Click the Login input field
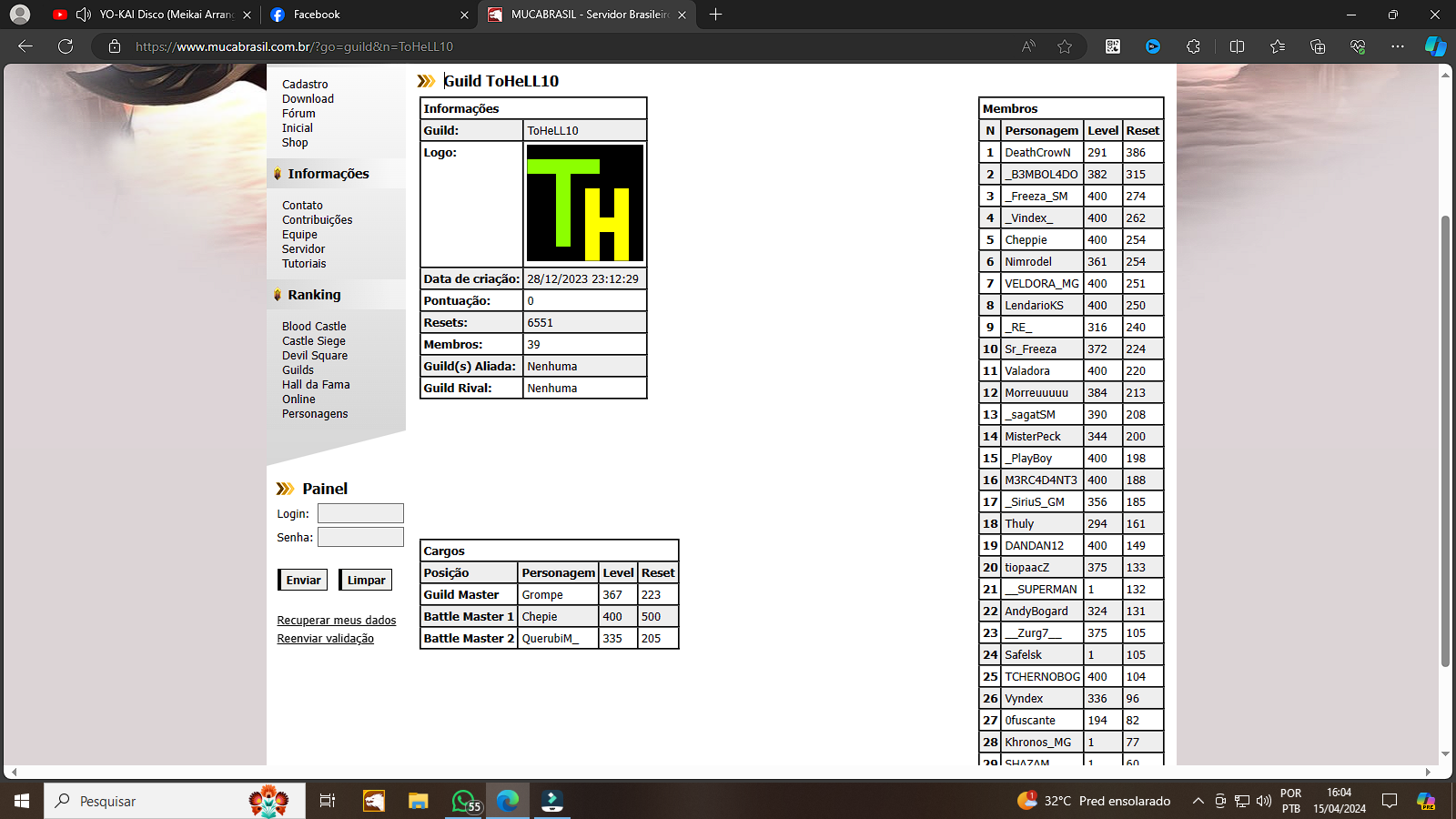This screenshot has width=1456, height=819. [360, 514]
